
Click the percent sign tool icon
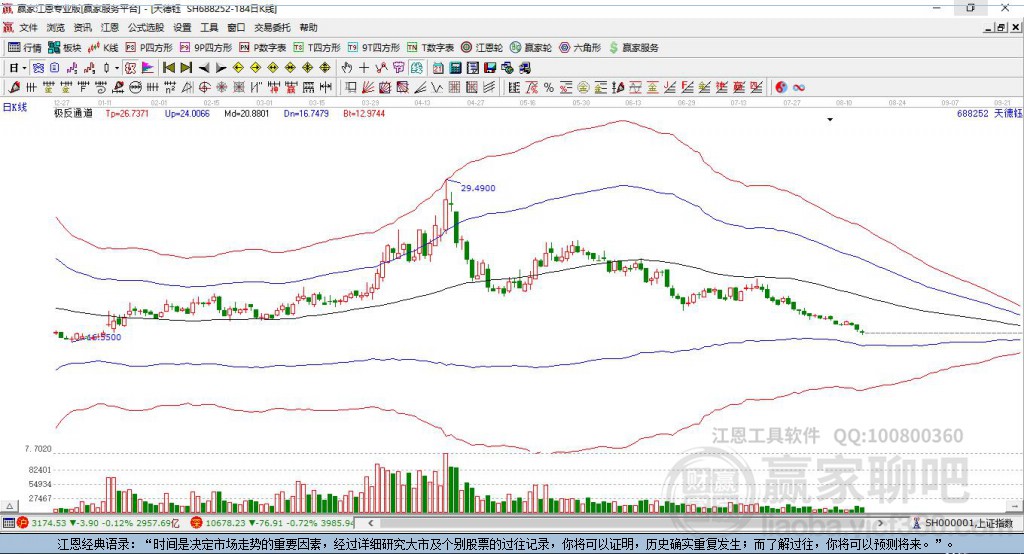click(549, 88)
